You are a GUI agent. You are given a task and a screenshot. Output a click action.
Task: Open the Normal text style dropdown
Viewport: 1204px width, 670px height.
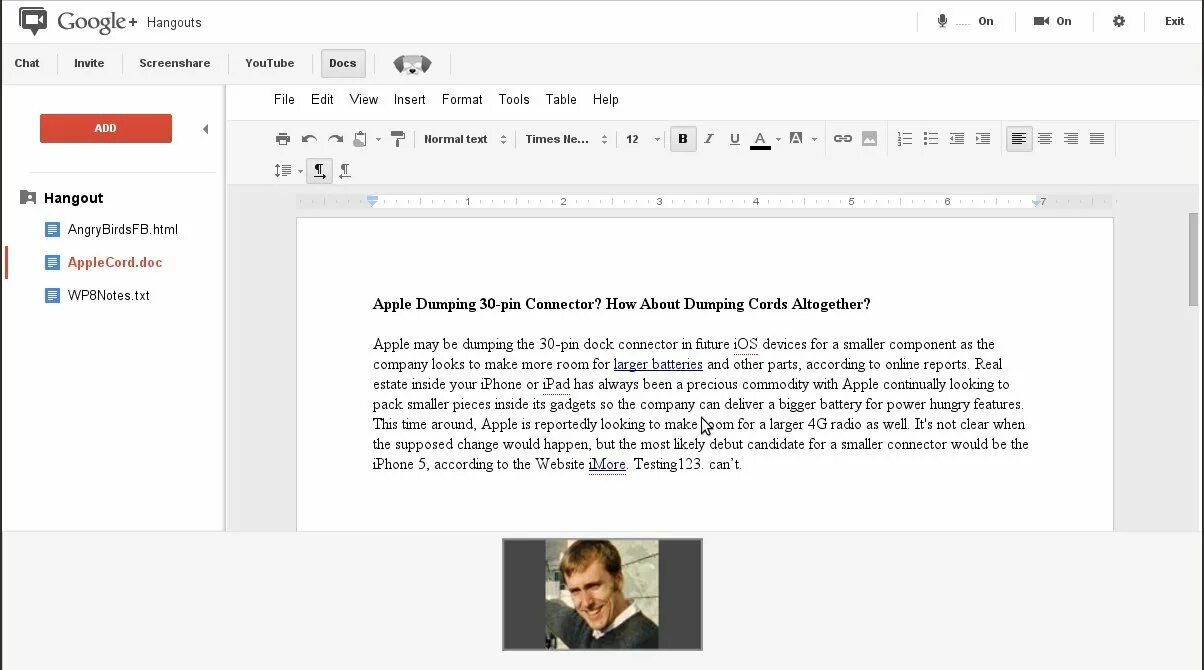(x=465, y=139)
